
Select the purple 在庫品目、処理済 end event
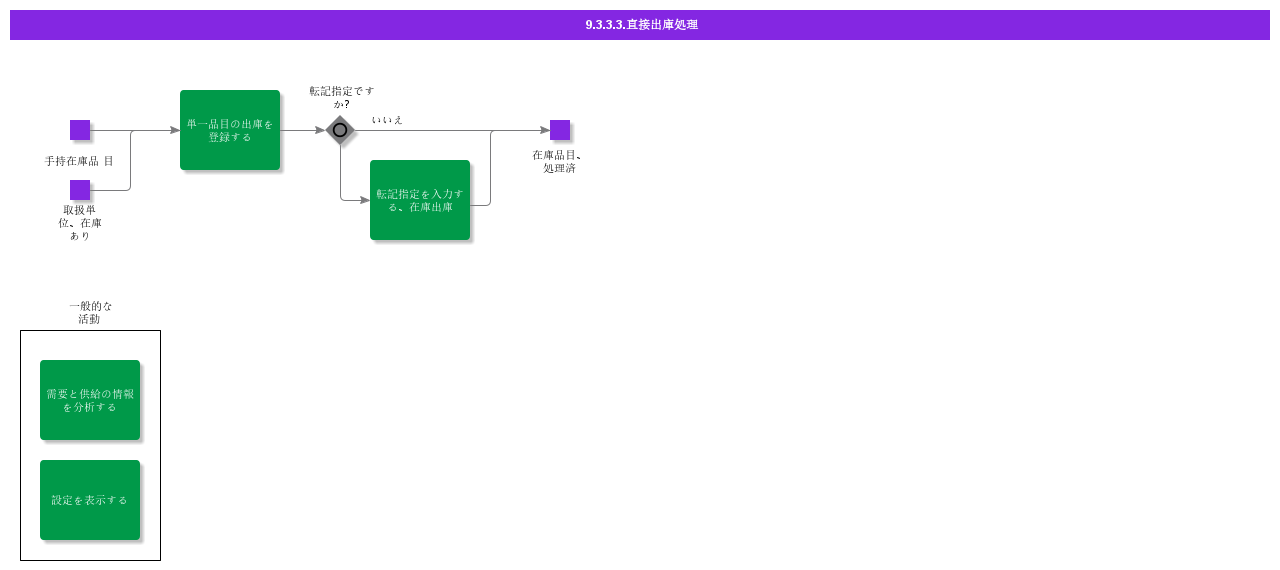(560, 130)
